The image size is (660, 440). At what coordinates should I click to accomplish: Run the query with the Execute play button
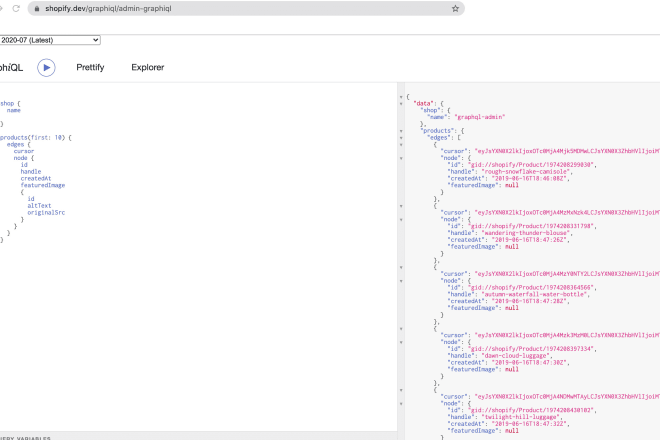tap(46, 67)
